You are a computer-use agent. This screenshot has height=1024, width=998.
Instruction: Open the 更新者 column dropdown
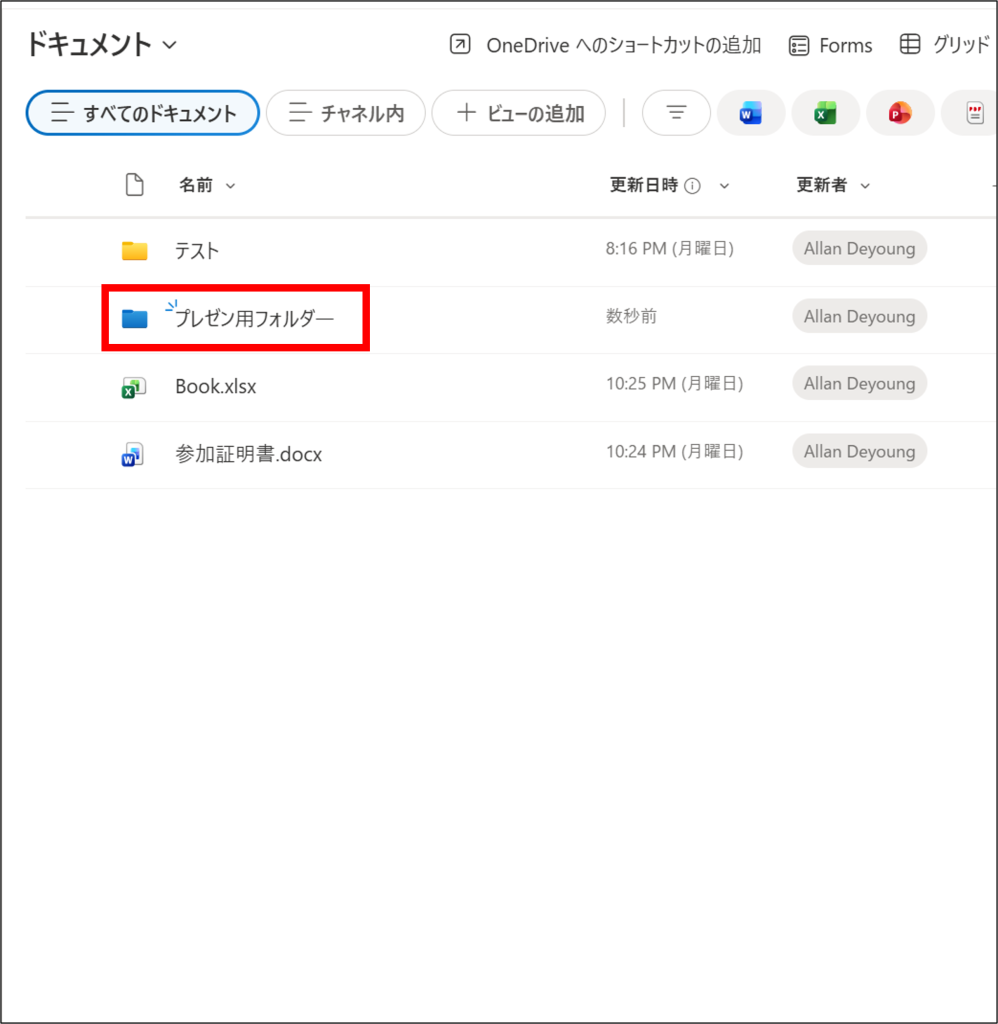(x=865, y=186)
